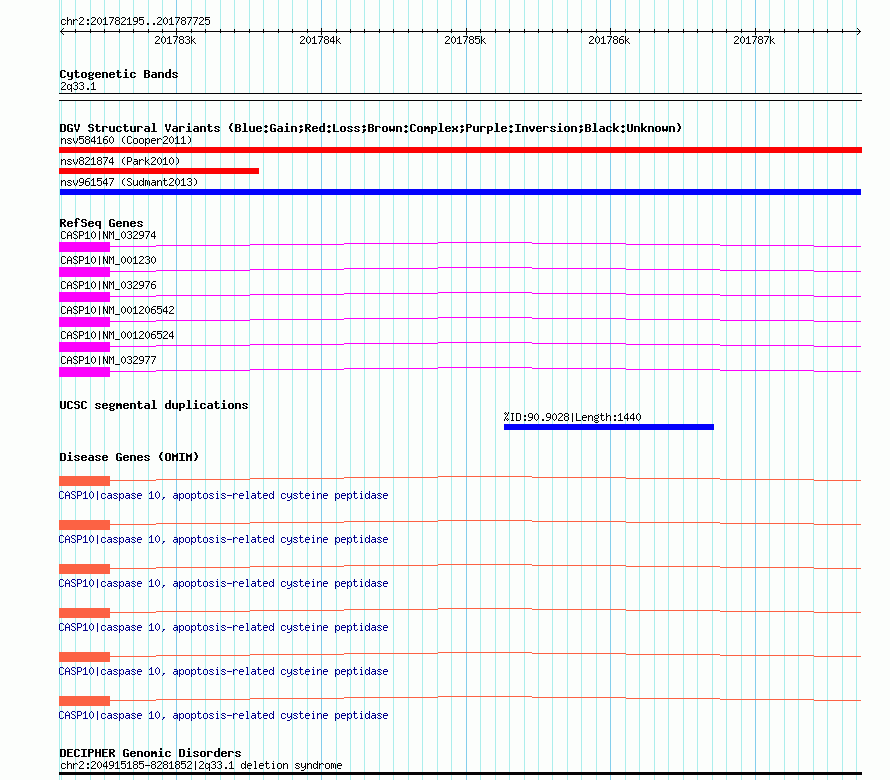890x780 pixels.
Task: Click the 201787k ruler tick label
Action: point(754,40)
